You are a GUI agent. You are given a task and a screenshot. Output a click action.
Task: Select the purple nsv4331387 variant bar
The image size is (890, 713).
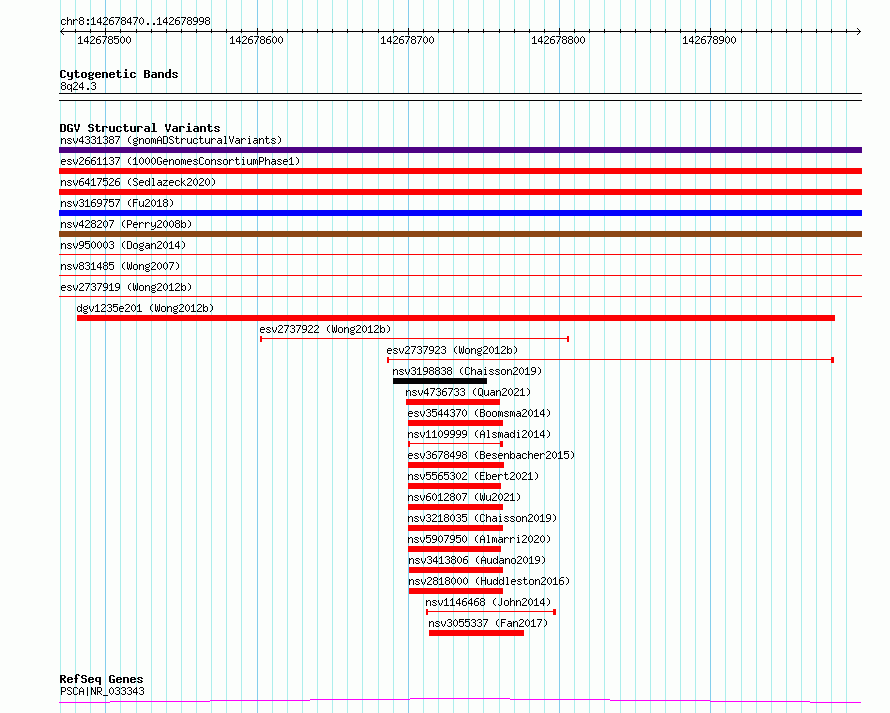coord(460,150)
